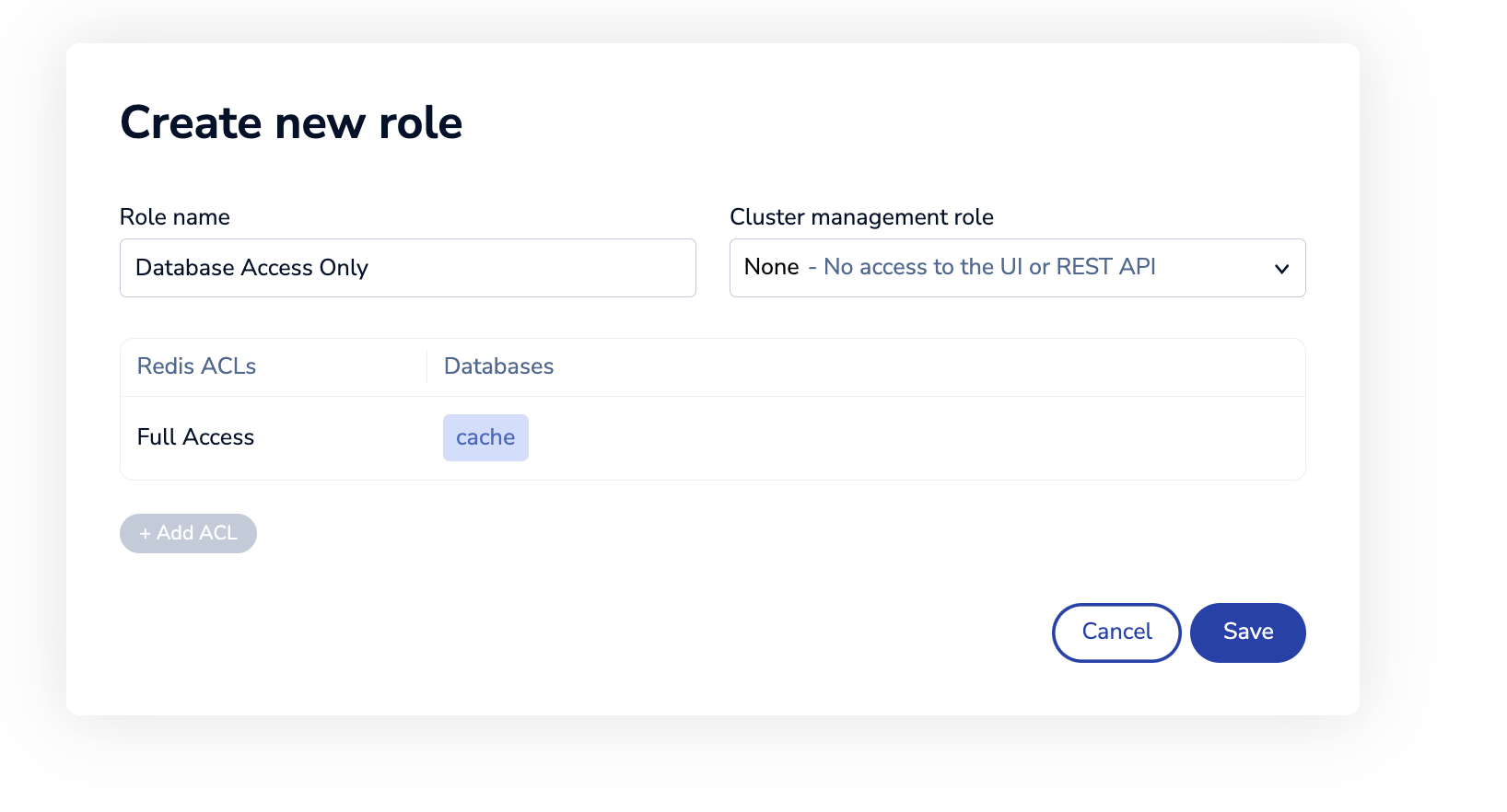The image size is (1507, 812).
Task: Click the divider between Redis ACLs and Databases
Action: (x=426, y=366)
